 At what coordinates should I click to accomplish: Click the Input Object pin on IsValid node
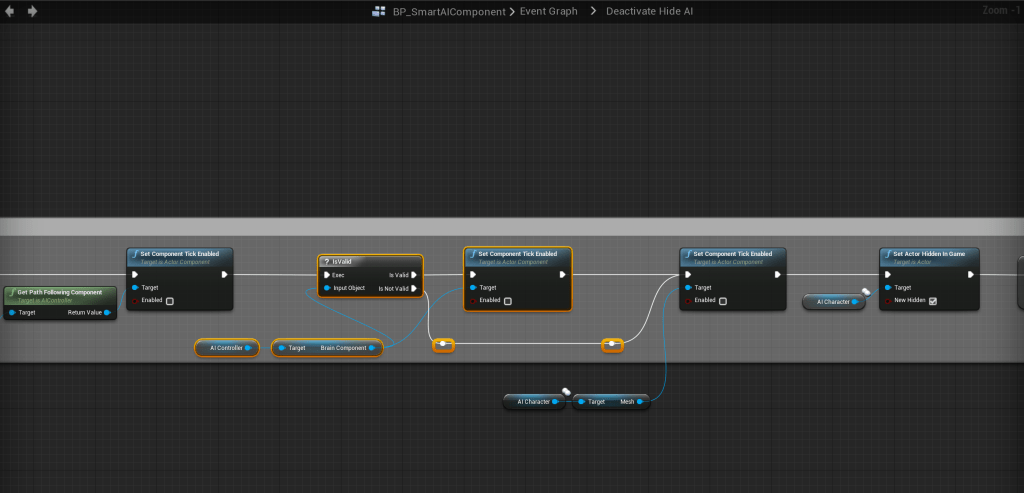click(327, 288)
